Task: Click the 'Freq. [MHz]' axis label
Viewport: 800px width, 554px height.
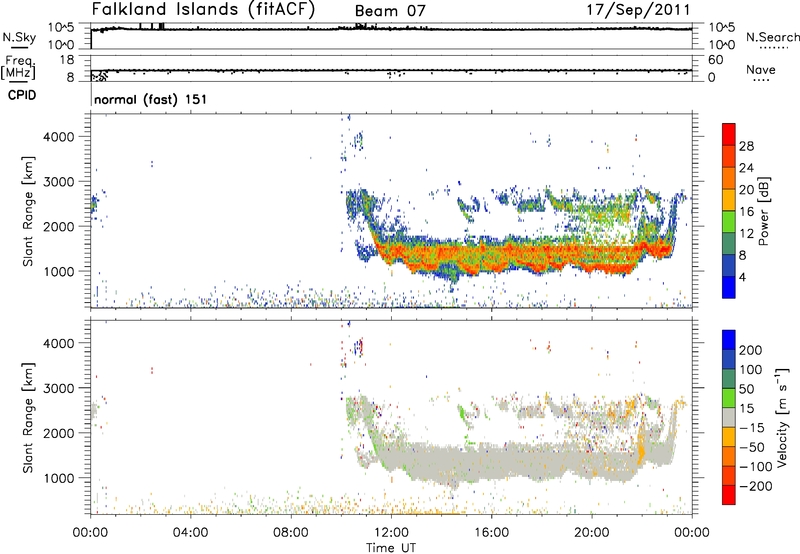Action: [x=18, y=67]
